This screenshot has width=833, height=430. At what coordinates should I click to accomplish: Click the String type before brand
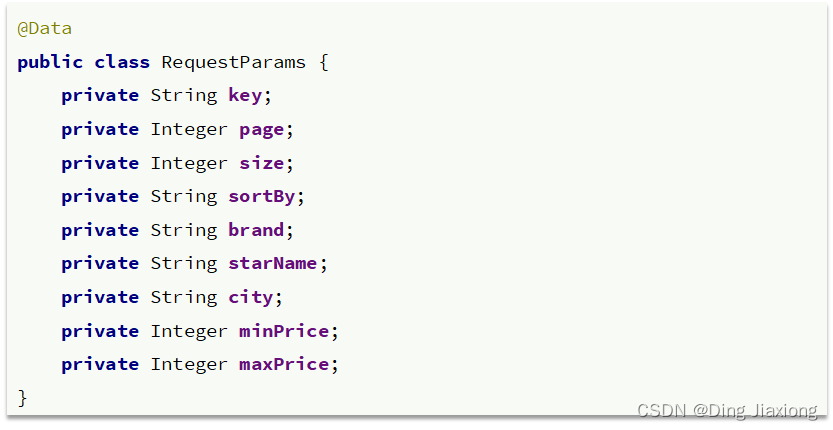[x=184, y=231]
